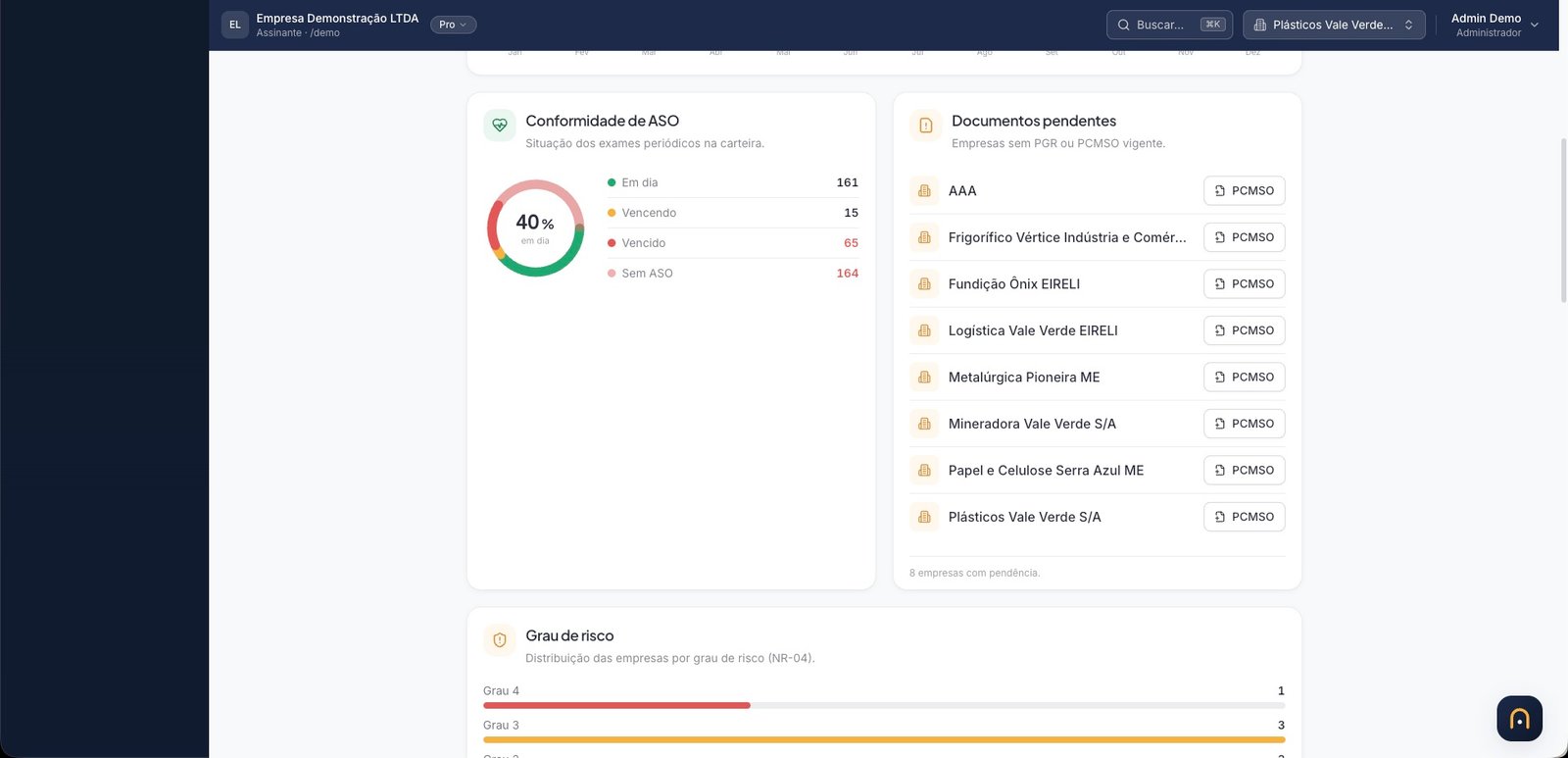Open PCMSO for Plásticos Vale Verde S/A
Viewport: 1568px width, 758px height.
pos(1245,517)
